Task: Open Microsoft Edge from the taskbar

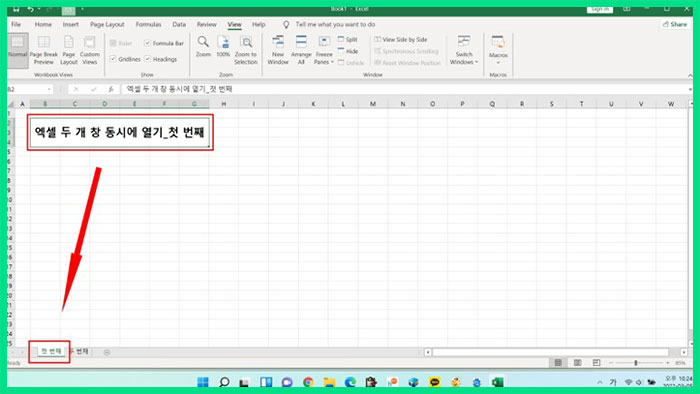Action: [350, 382]
